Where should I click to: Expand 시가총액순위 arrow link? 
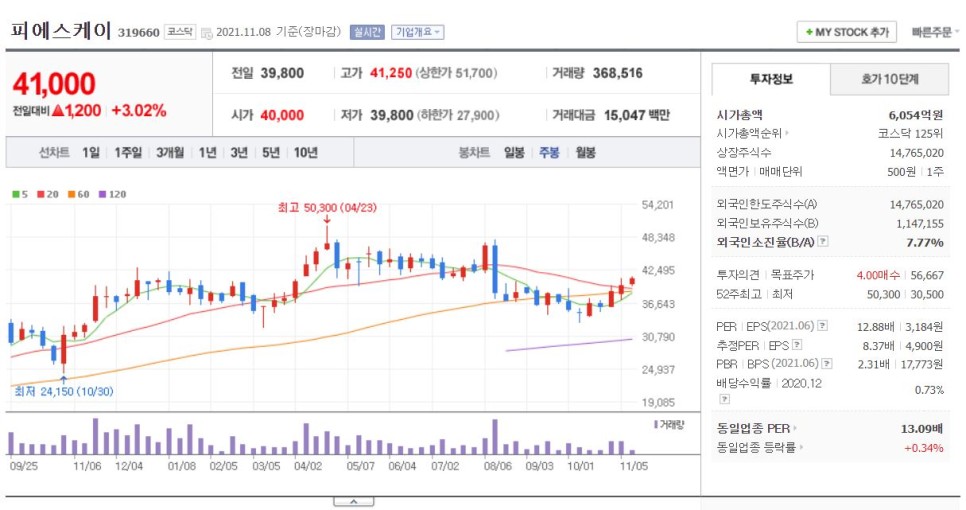click(x=787, y=133)
